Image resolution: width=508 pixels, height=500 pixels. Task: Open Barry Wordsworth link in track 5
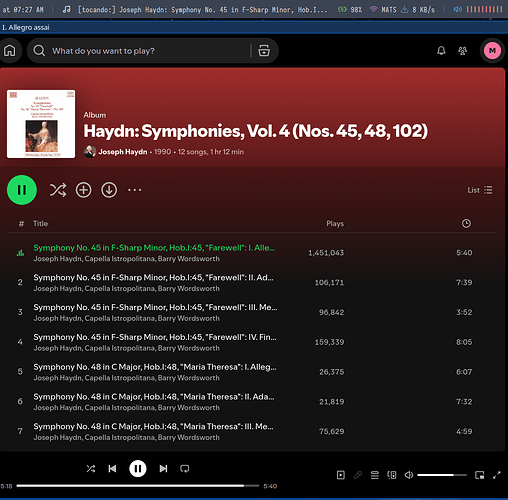click(189, 378)
